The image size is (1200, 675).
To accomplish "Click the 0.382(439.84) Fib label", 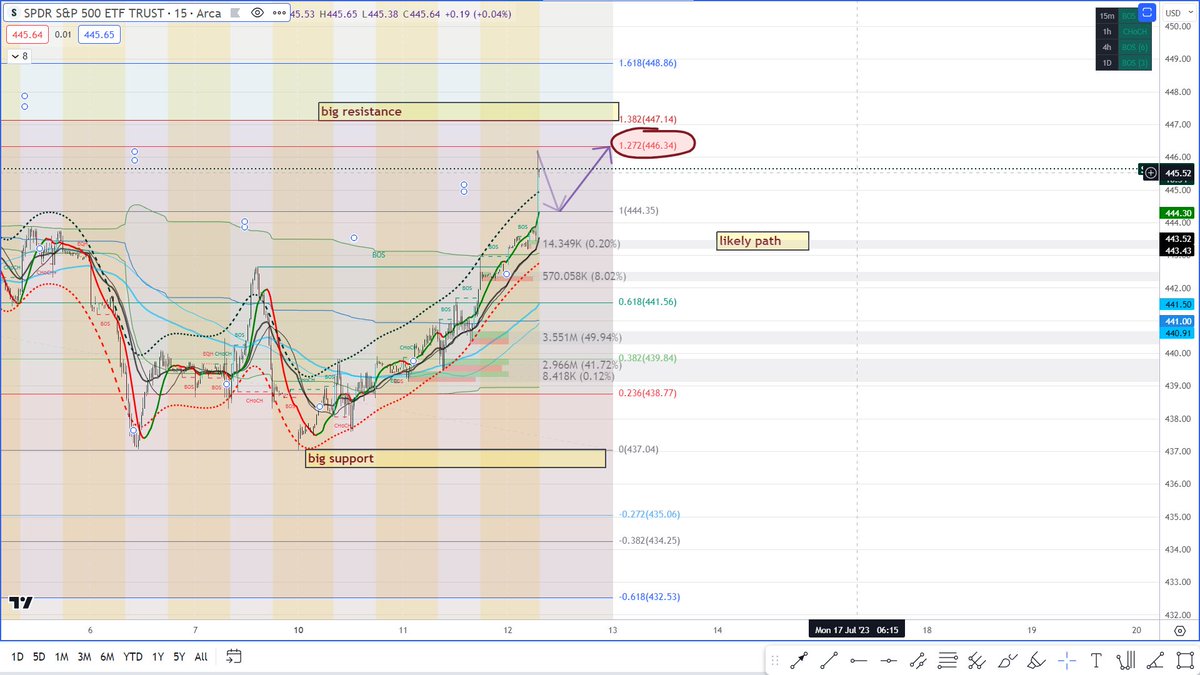I will click(x=648, y=358).
